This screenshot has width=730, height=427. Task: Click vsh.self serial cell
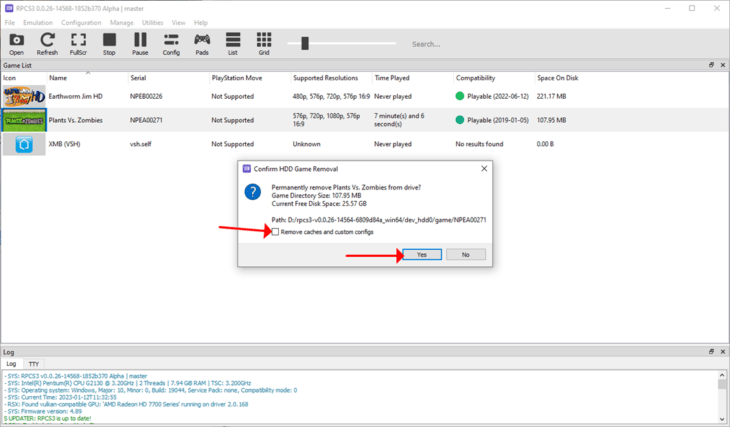pyautogui.click(x=141, y=144)
